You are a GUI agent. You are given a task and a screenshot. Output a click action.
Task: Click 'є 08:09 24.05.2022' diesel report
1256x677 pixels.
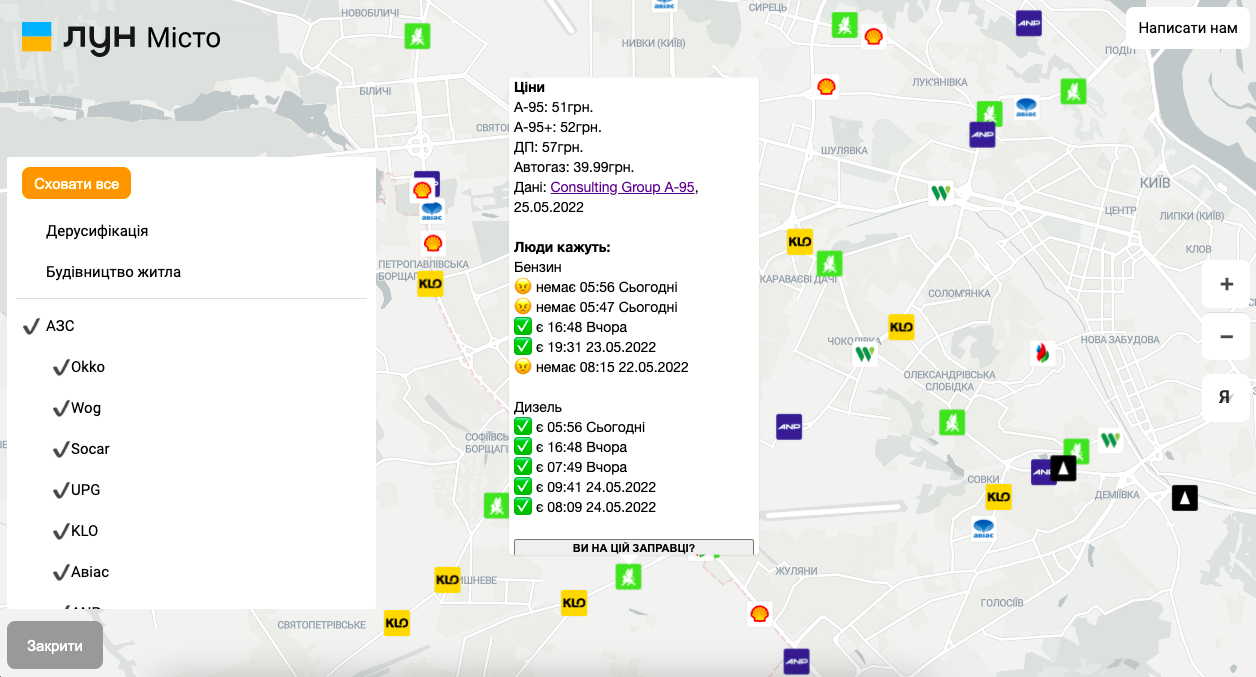click(585, 507)
